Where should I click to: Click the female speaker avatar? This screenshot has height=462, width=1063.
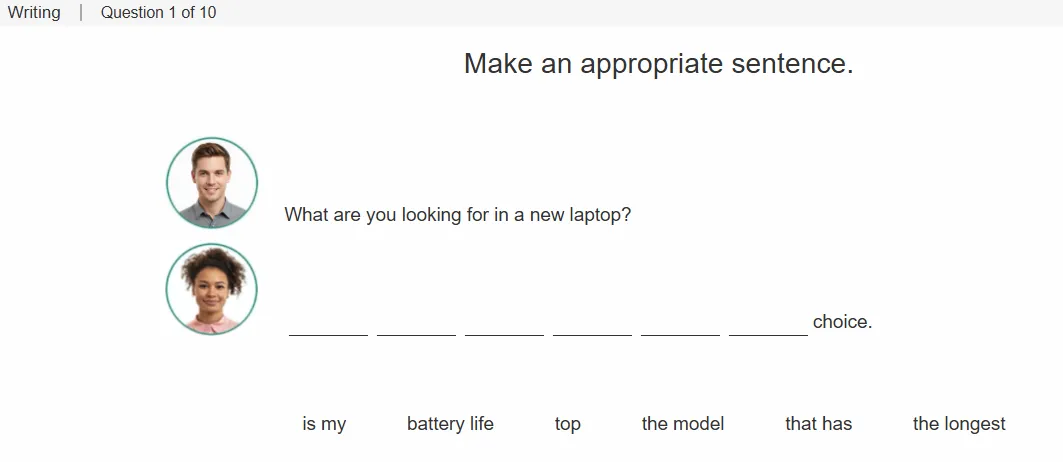212,289
